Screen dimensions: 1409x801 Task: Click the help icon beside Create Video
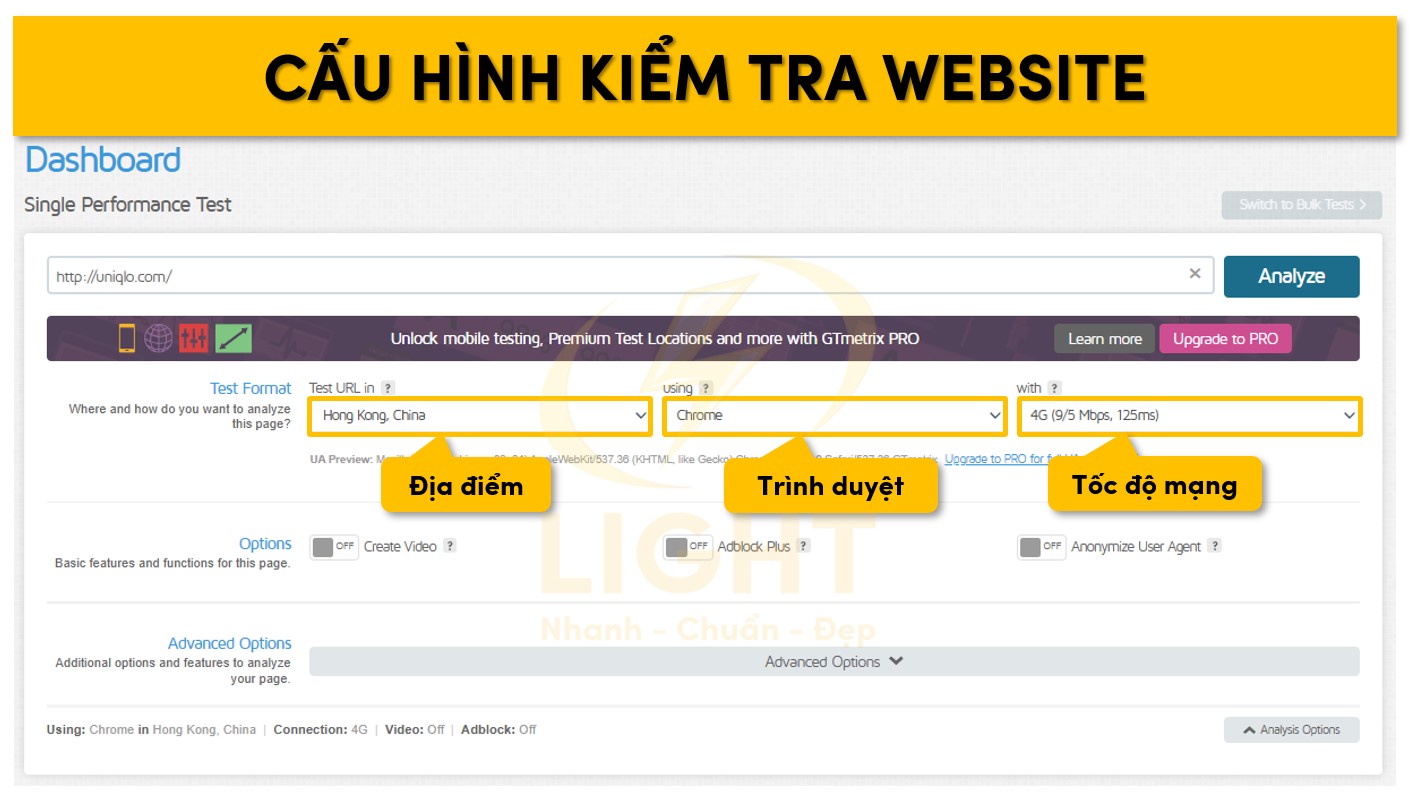pos(450,546)
